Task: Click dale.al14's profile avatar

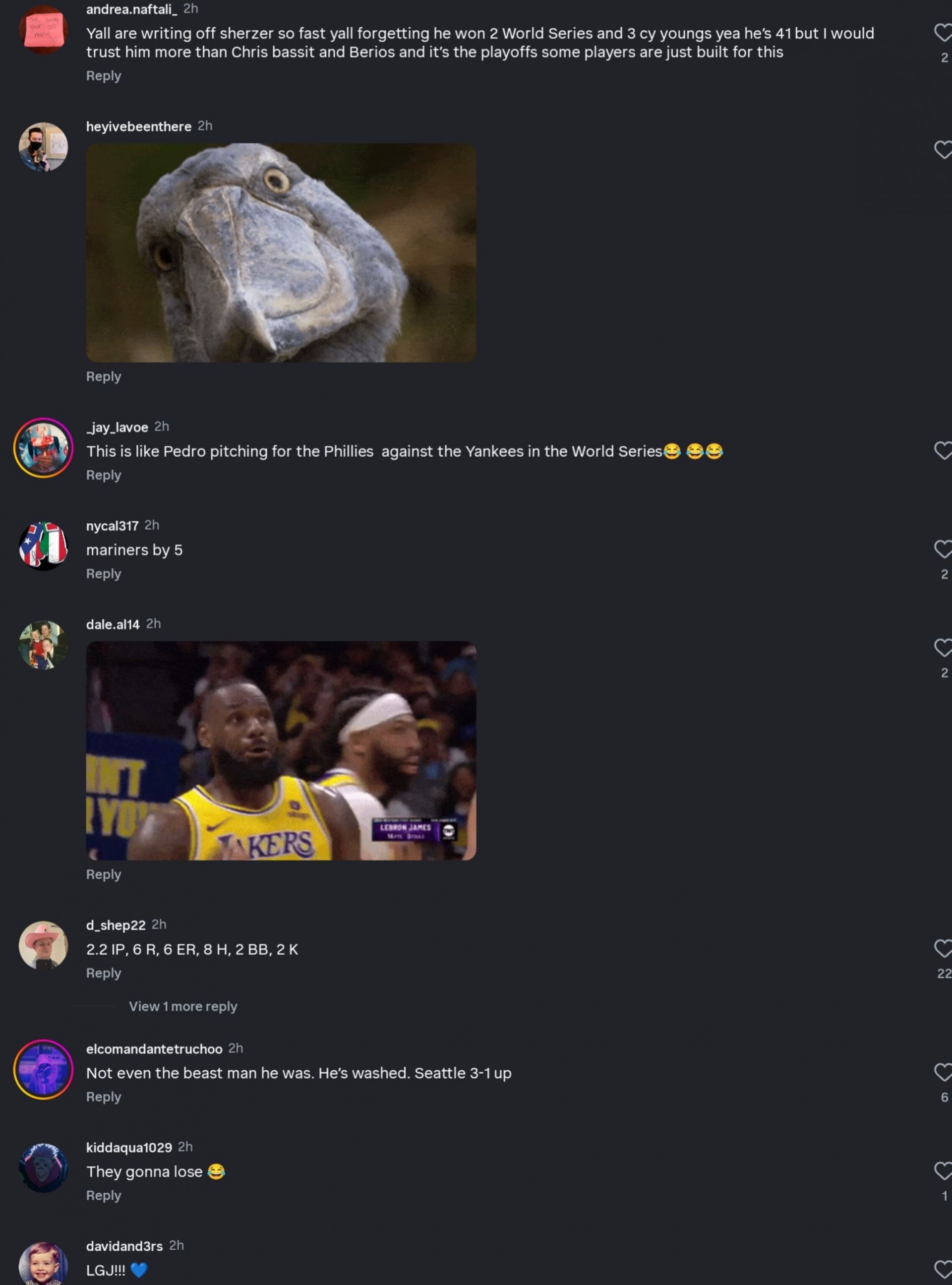Action: pos(43,644)
